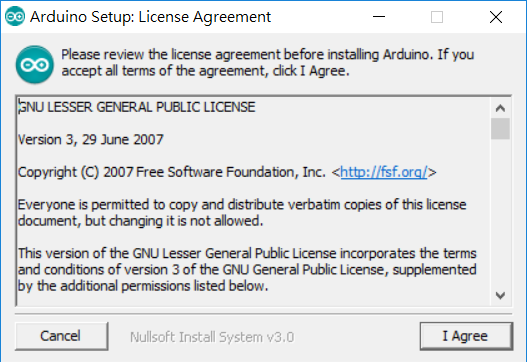Screen dimensions: 527x362
Task: Cancel the Arduino installation
Action: click(x=62, y=336)
